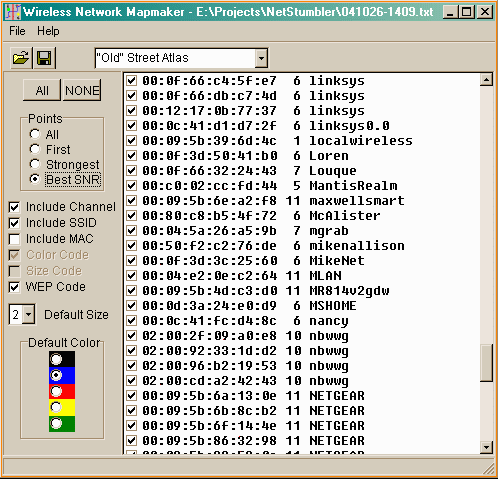Click the Default Size value field
This screenshot has width=498, height=479.
click(x=16, y=314)
